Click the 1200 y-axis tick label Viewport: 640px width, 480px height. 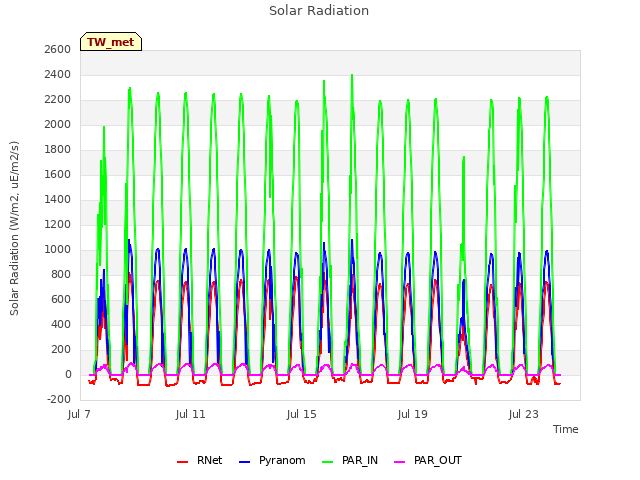click(58, 224)
